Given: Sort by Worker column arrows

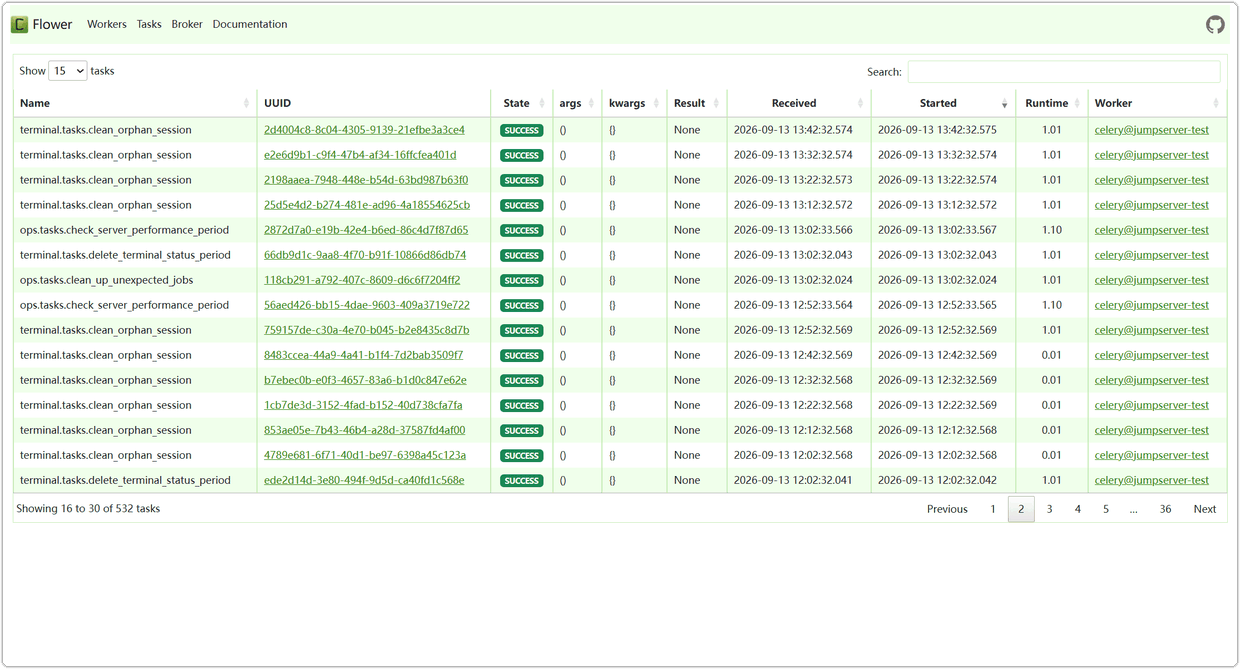Looking at the screenshot, I should click(1216, 104).
